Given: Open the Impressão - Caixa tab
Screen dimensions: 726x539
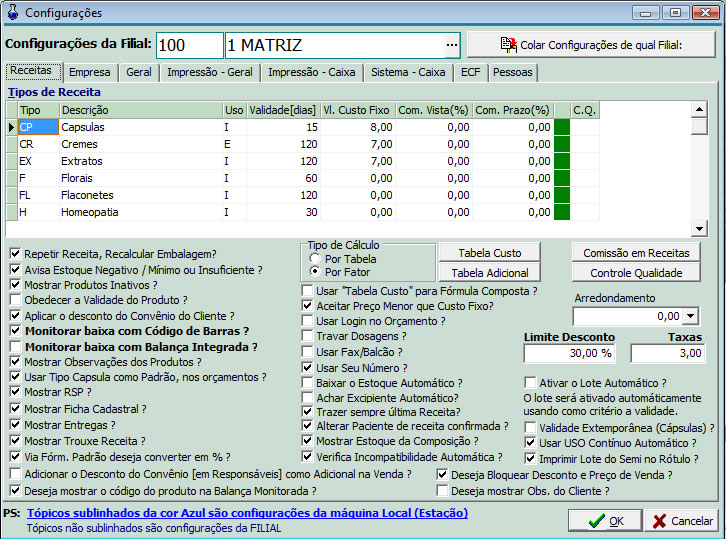Looking at the screenshot, I should pyautogui.click(x=309, y=73).
